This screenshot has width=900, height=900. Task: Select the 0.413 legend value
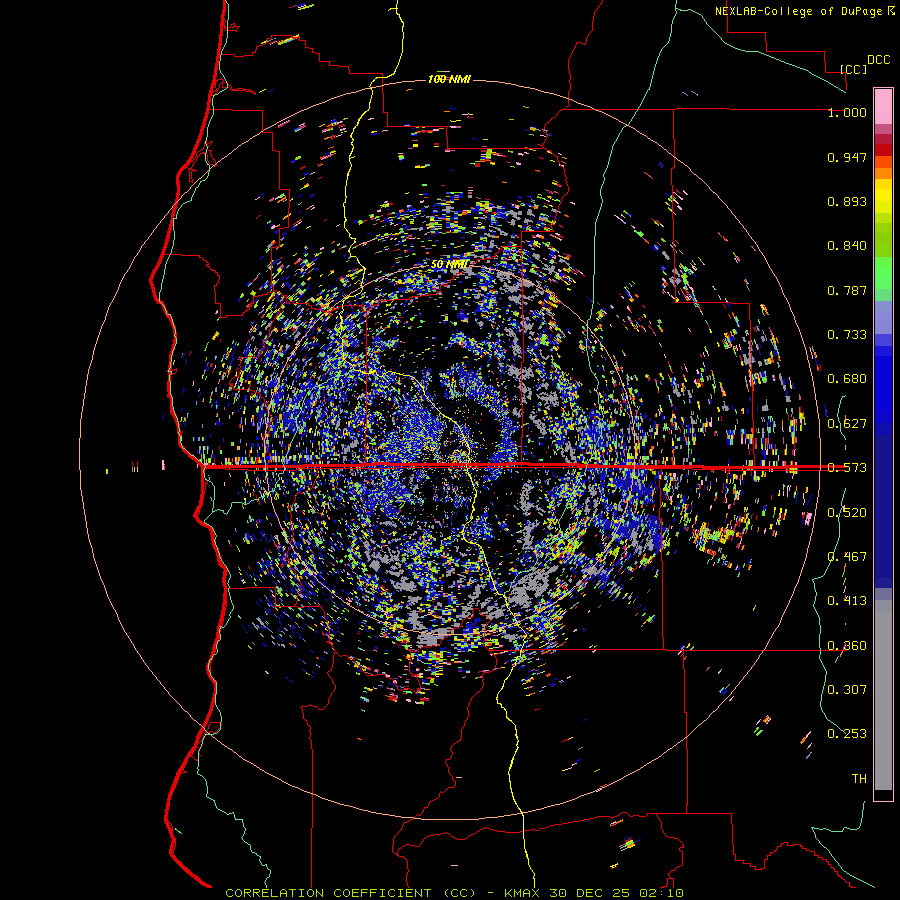click(x=847, y=601)
